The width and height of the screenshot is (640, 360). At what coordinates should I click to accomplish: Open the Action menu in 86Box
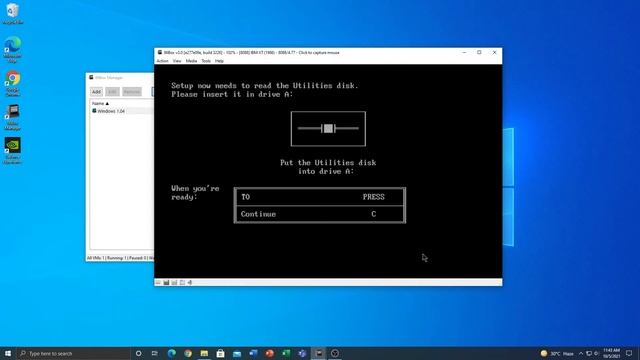point(162,61)
